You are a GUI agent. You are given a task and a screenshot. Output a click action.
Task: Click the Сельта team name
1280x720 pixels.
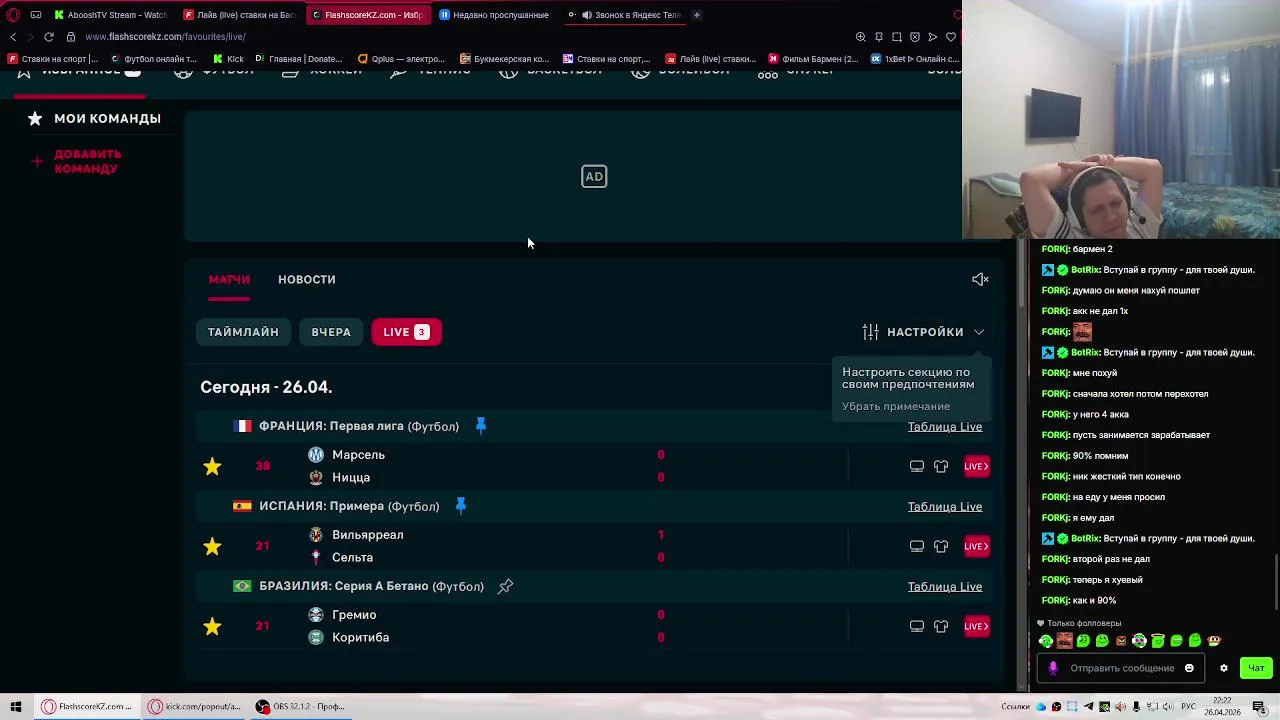tap(352, 558)
